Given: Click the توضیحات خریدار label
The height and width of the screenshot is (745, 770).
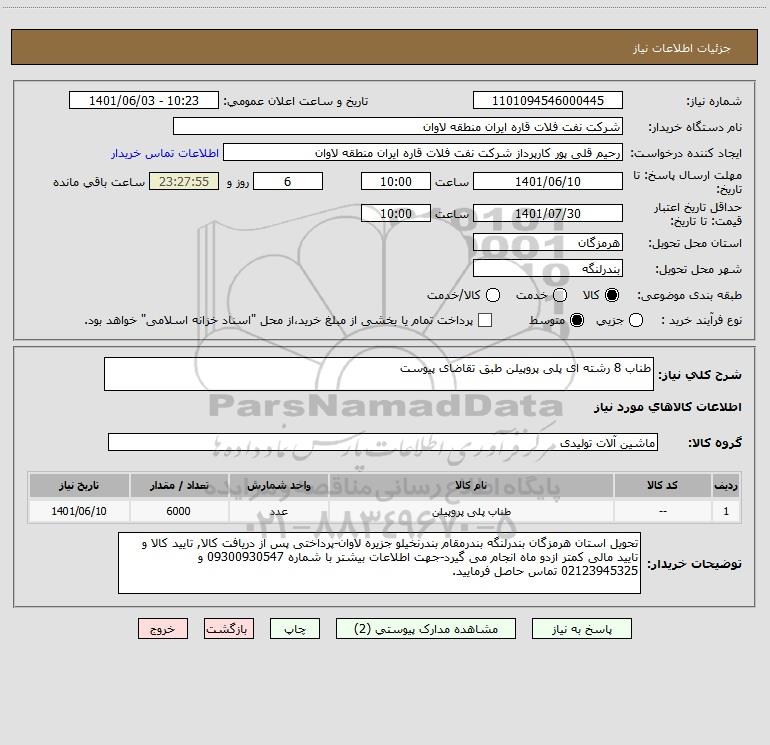Looking at the screenshot, I should coord(694,564).
